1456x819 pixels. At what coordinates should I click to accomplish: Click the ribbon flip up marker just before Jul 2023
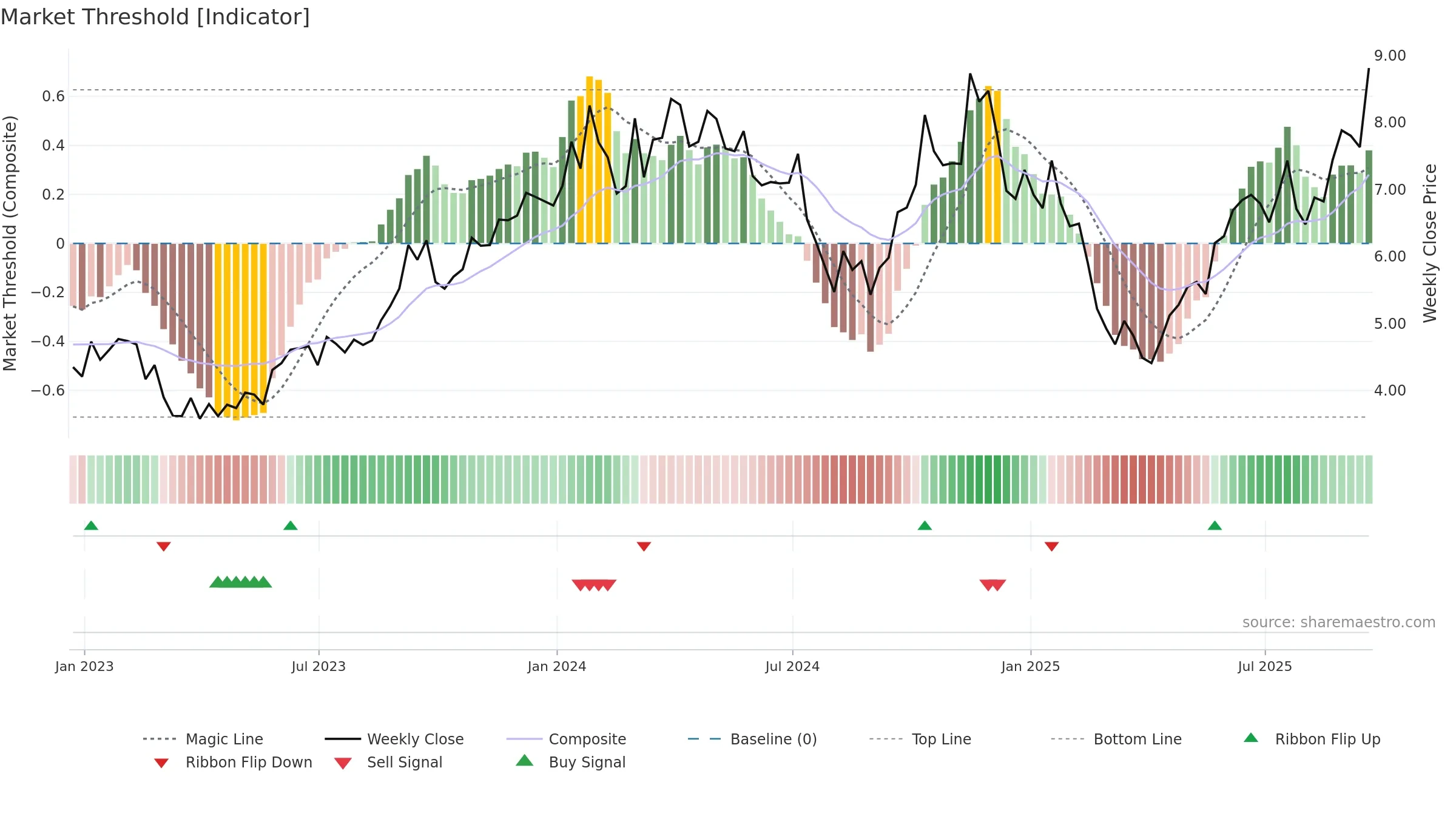pyautogui.click(x=291, y=525)
